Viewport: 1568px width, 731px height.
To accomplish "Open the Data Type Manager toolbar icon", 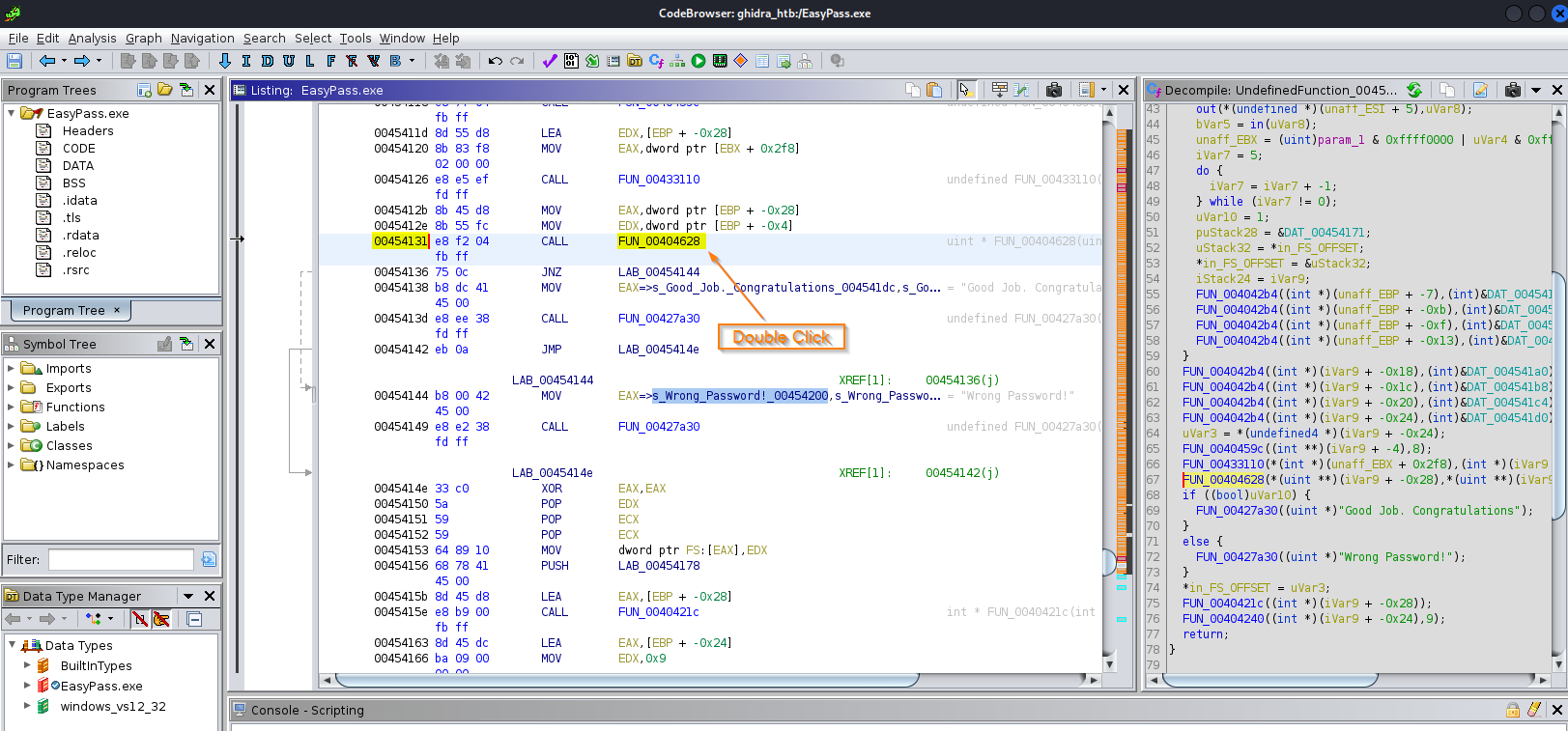I will [635, 61].
